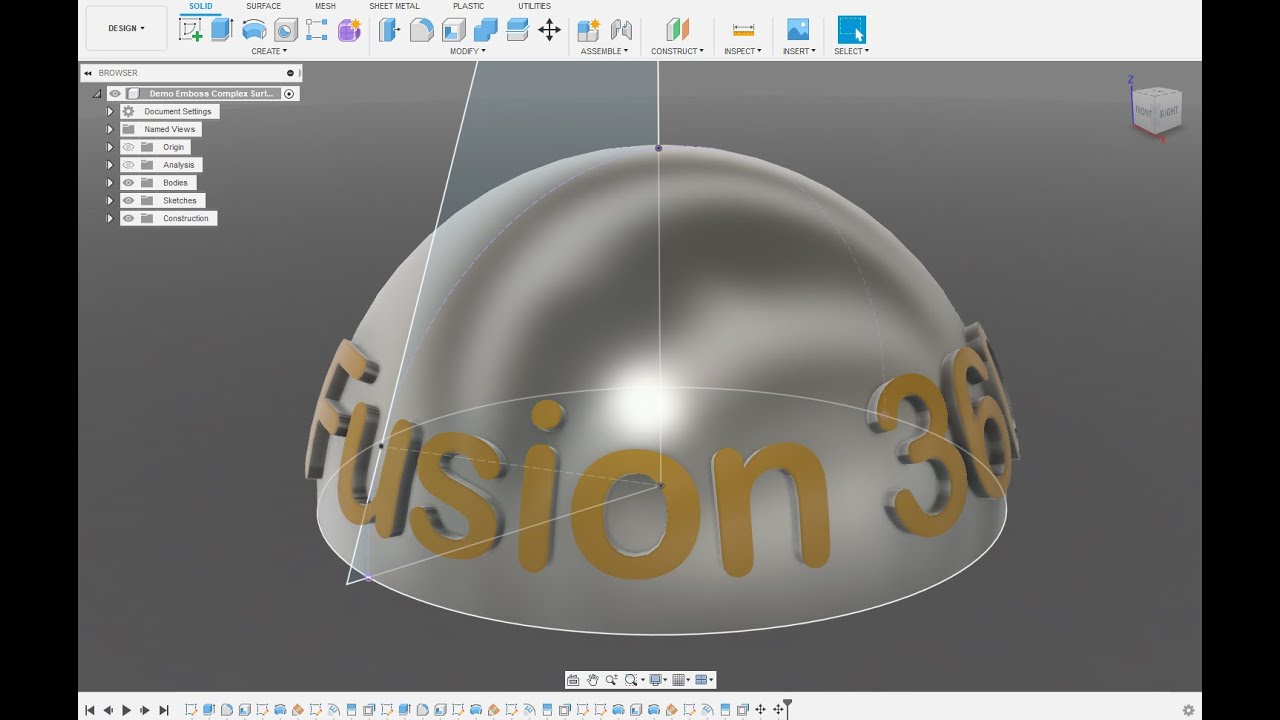Select the Extrude tool
This screenshot has width=1280, height=720.
(x=222, y=30)
